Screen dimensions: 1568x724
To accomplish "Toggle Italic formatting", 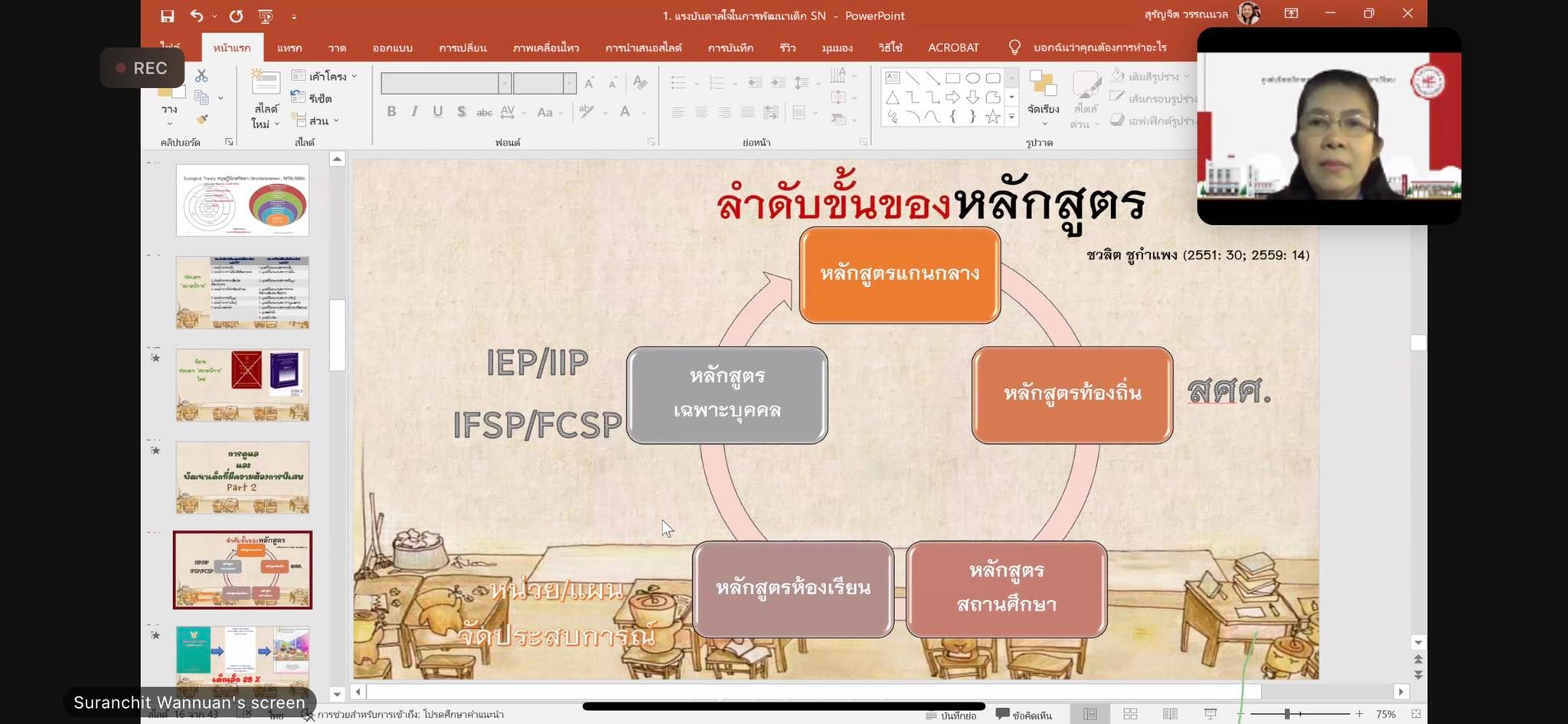I will point(414,112).
